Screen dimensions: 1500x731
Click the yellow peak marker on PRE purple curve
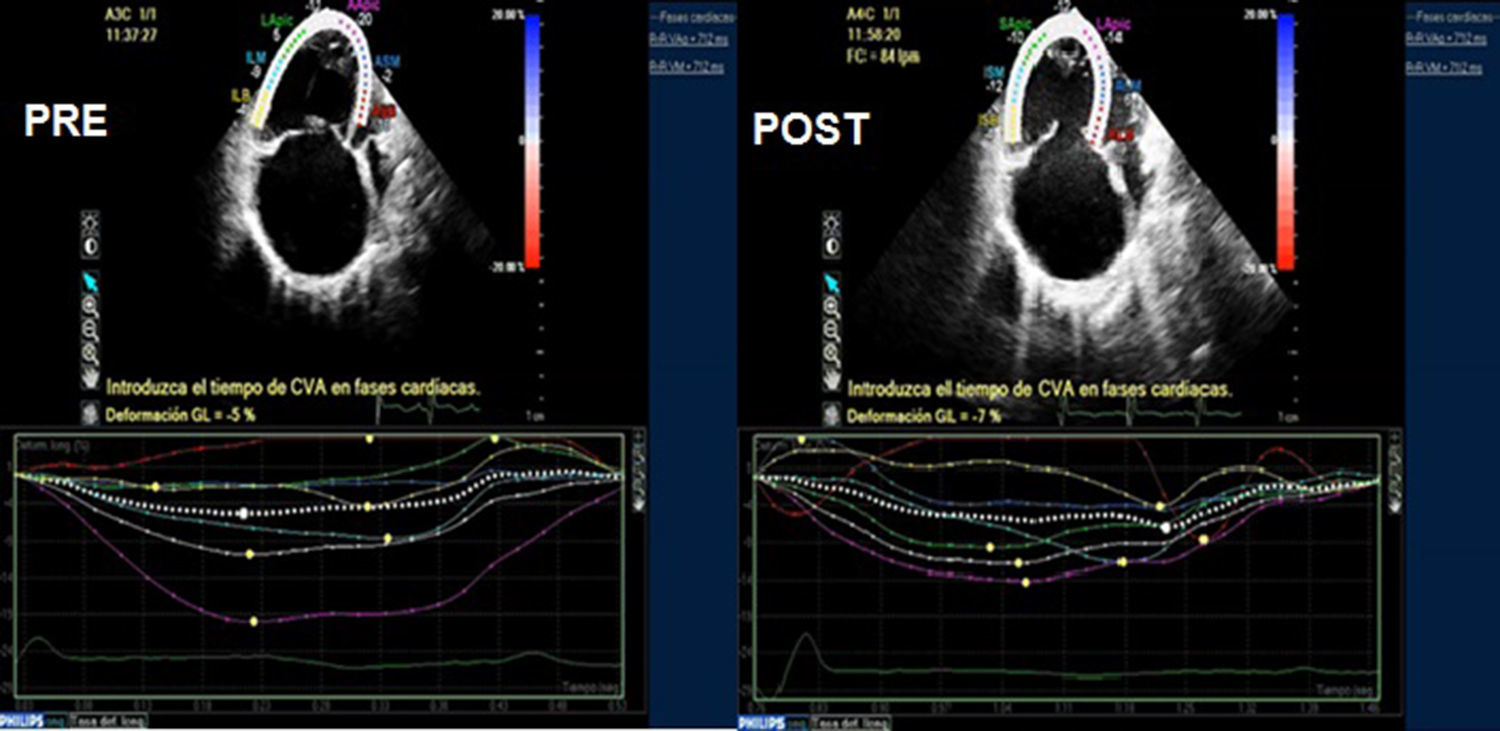point(253,621)
